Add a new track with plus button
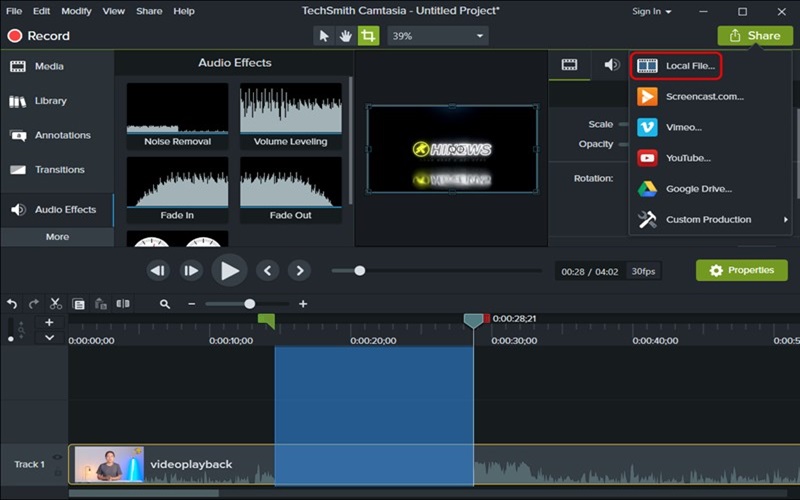Screen dimensions: 800x500 coord(49,322)
